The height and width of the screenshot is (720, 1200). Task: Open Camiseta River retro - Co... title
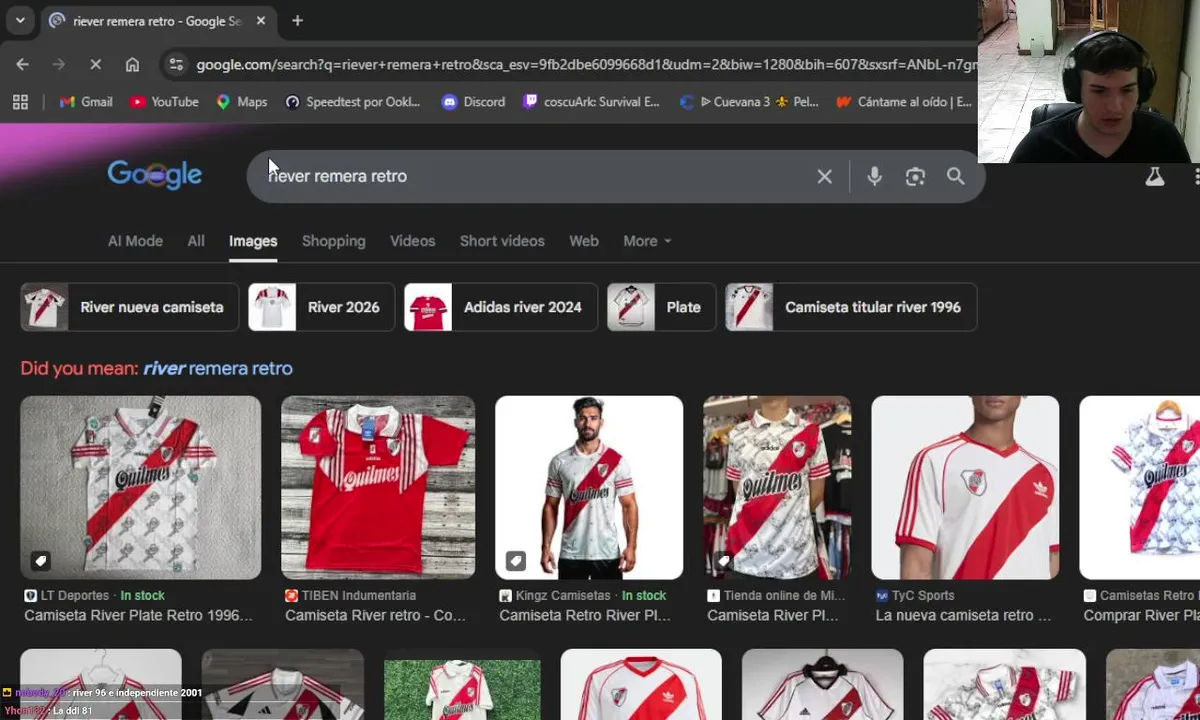375,615
